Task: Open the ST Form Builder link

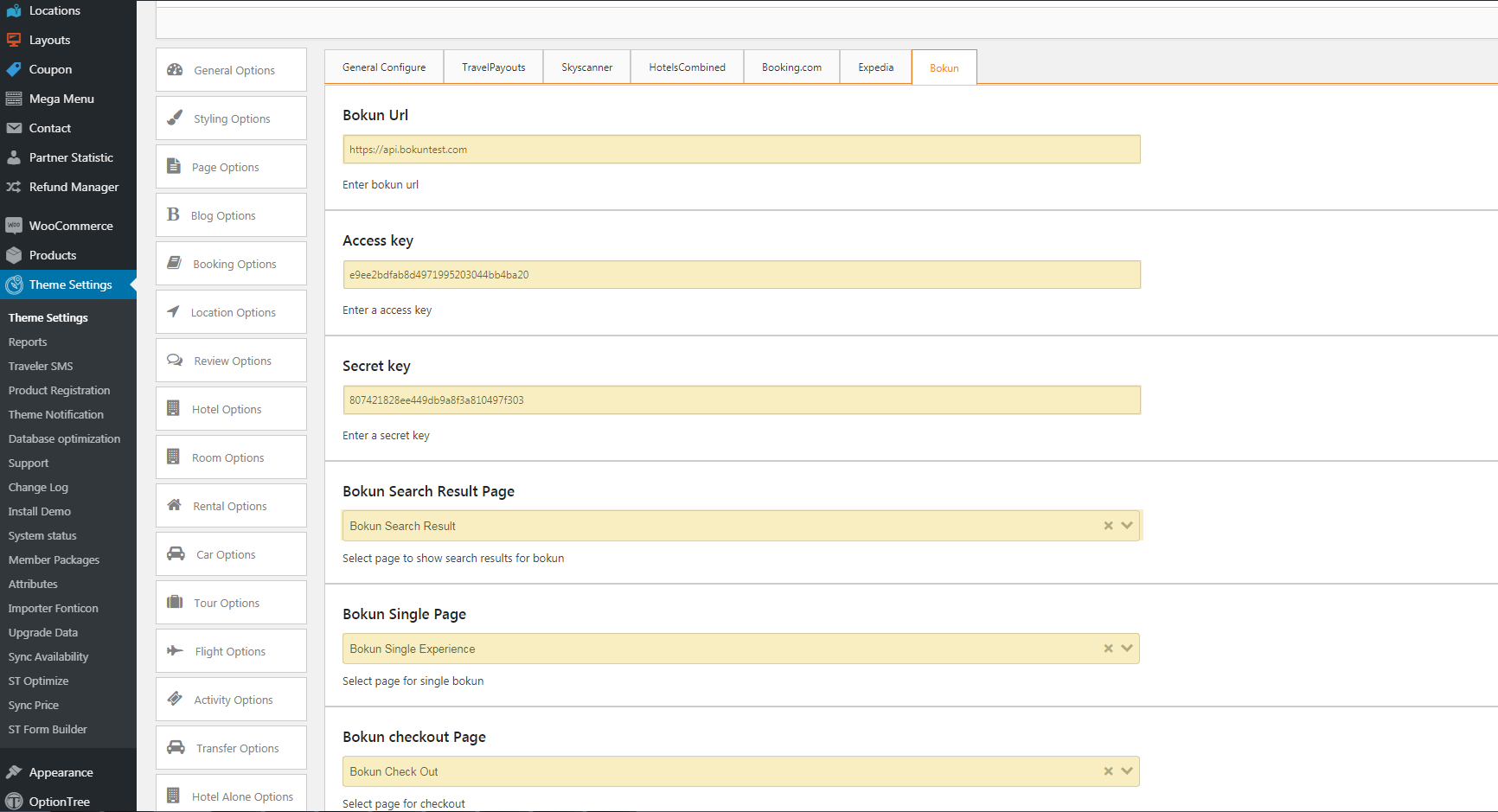Action: 48,730
